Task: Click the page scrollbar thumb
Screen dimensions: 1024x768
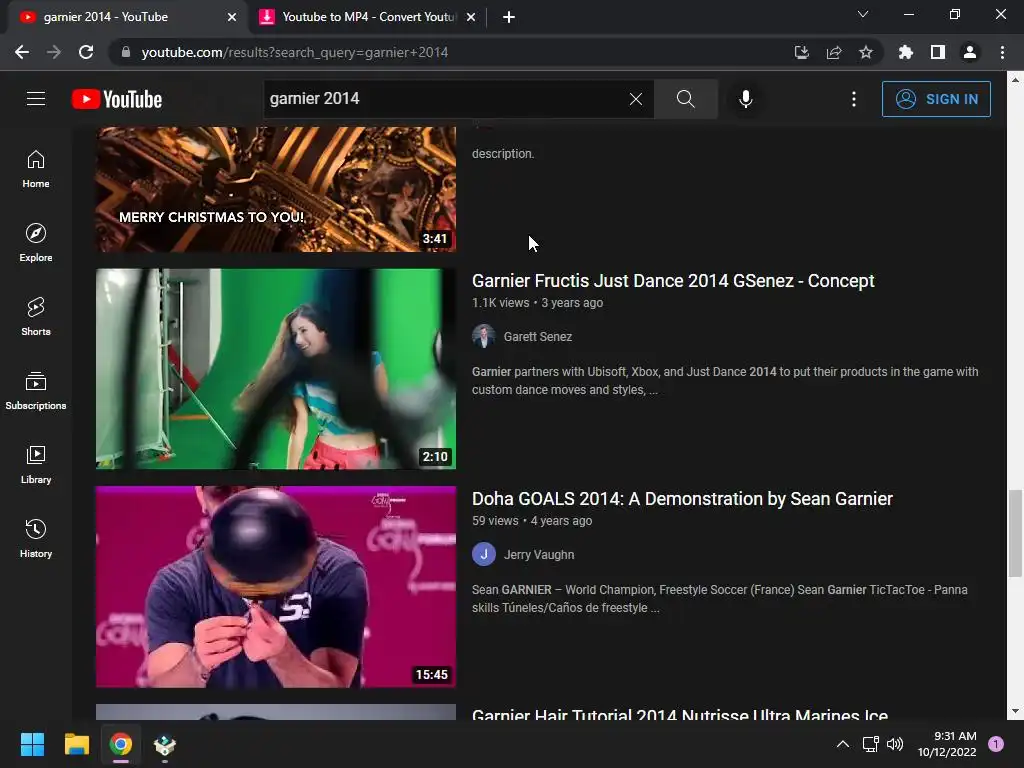Action: [1015, 534]
